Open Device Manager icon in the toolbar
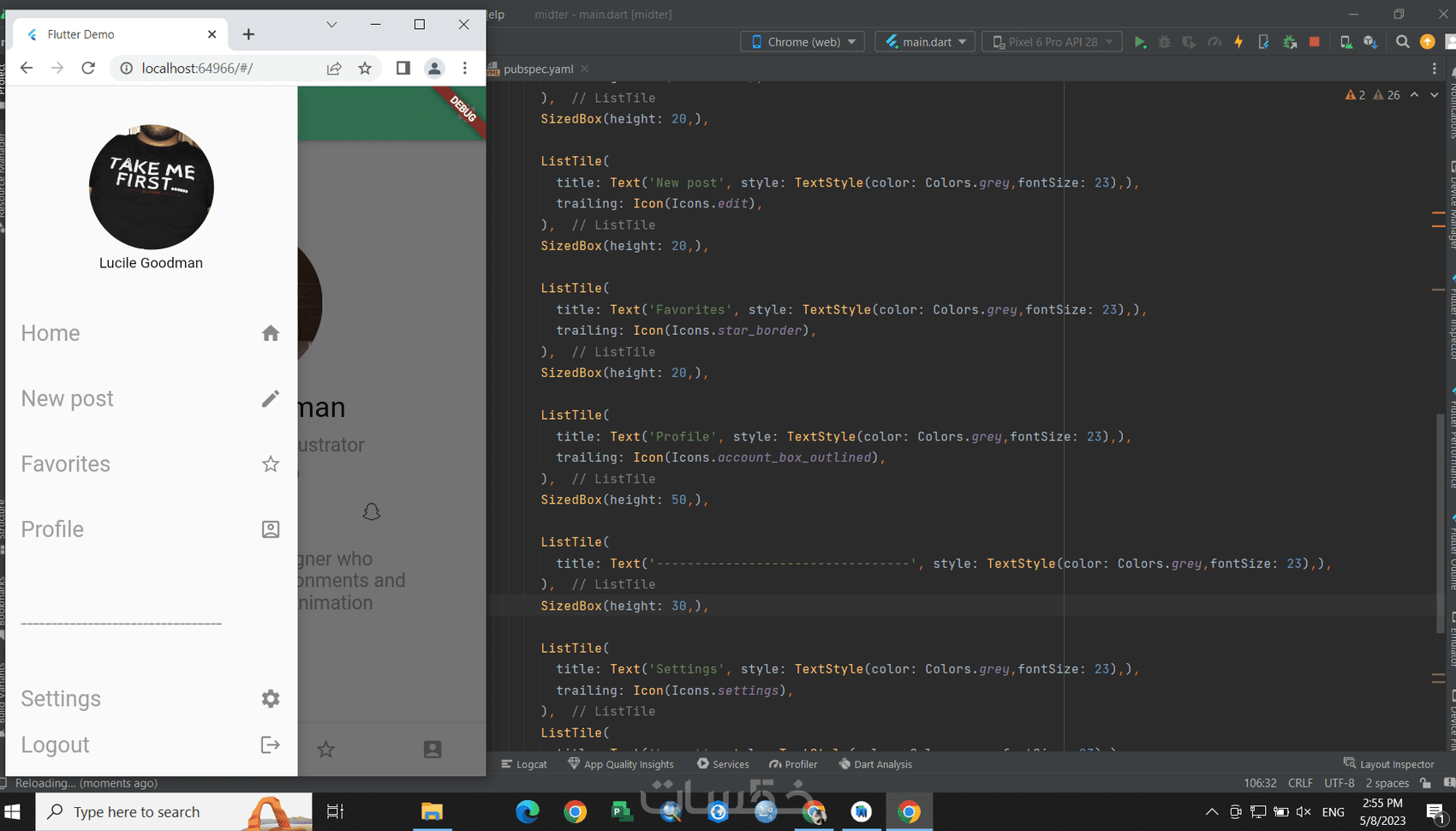Viewport: 1456px width, 831px height. [x=1346, y=42]
